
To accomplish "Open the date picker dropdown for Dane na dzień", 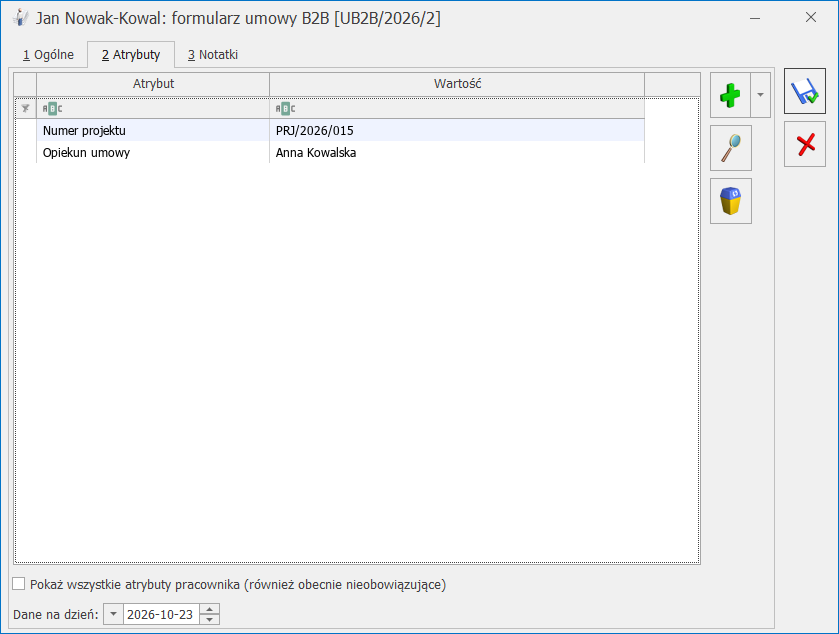I will (113, 614).
